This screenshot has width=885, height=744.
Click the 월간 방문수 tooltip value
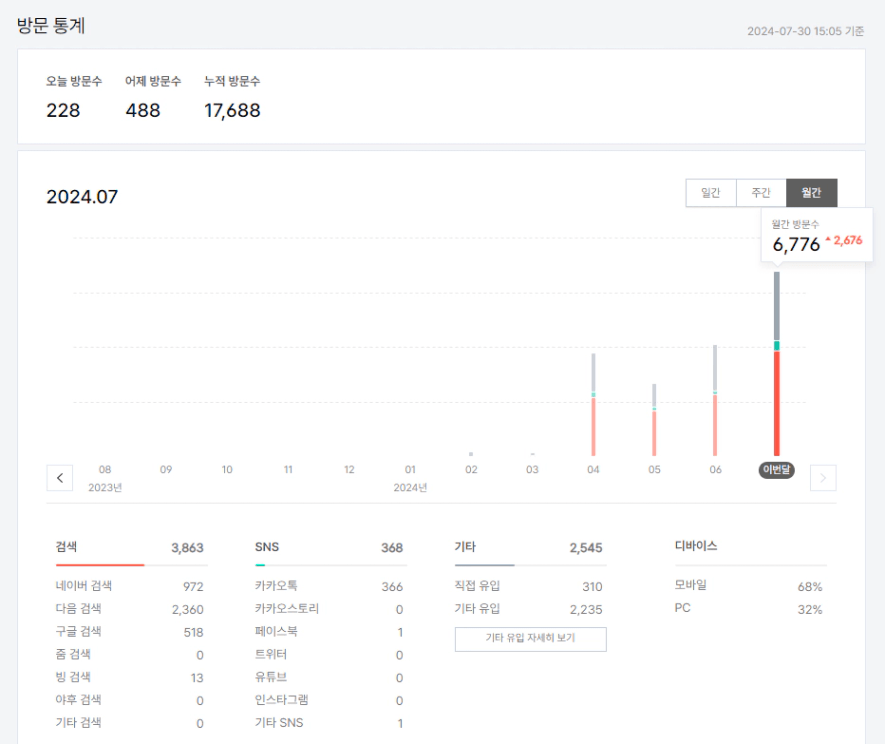click(796, 245)
